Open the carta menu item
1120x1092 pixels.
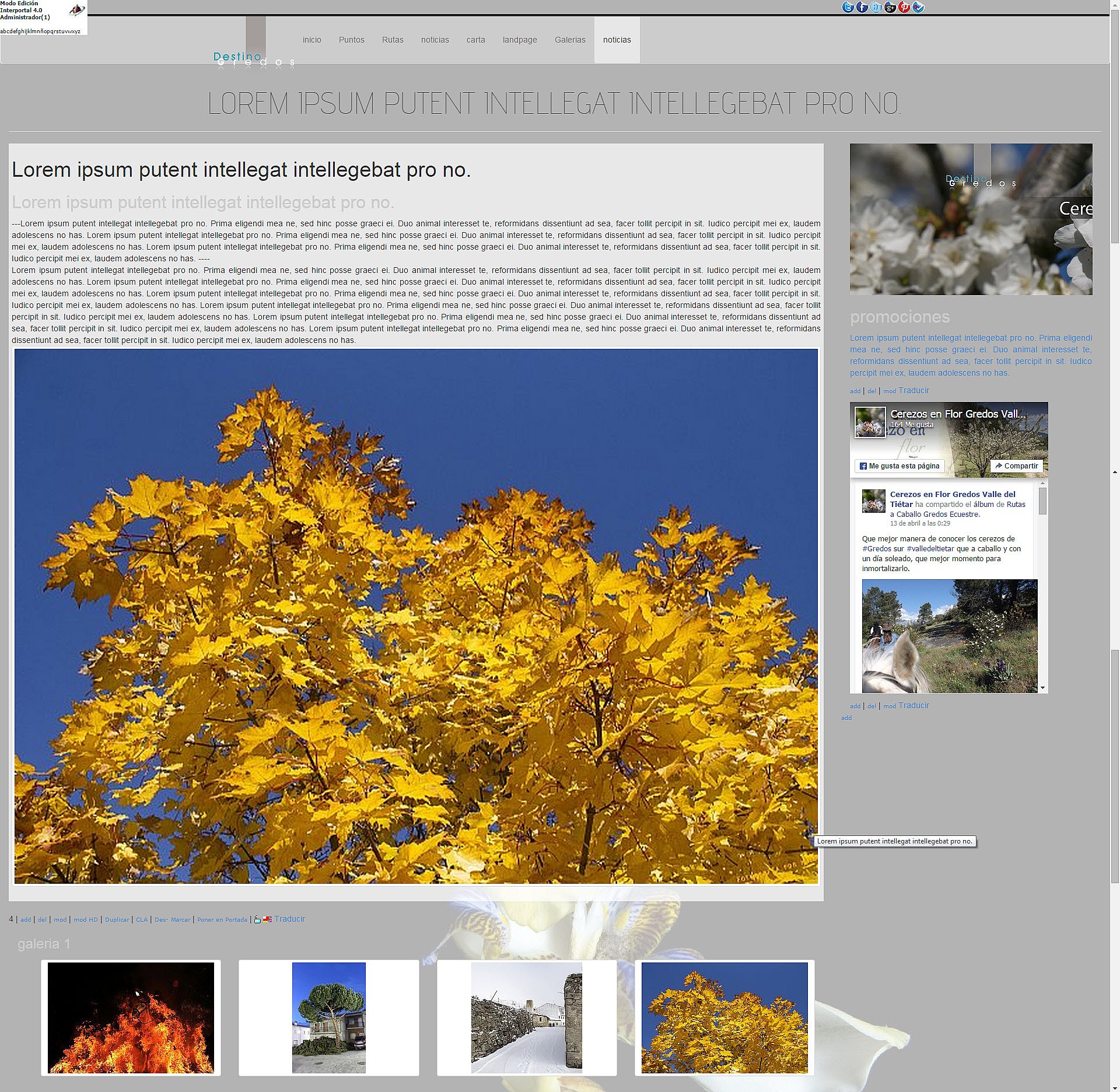476,40
